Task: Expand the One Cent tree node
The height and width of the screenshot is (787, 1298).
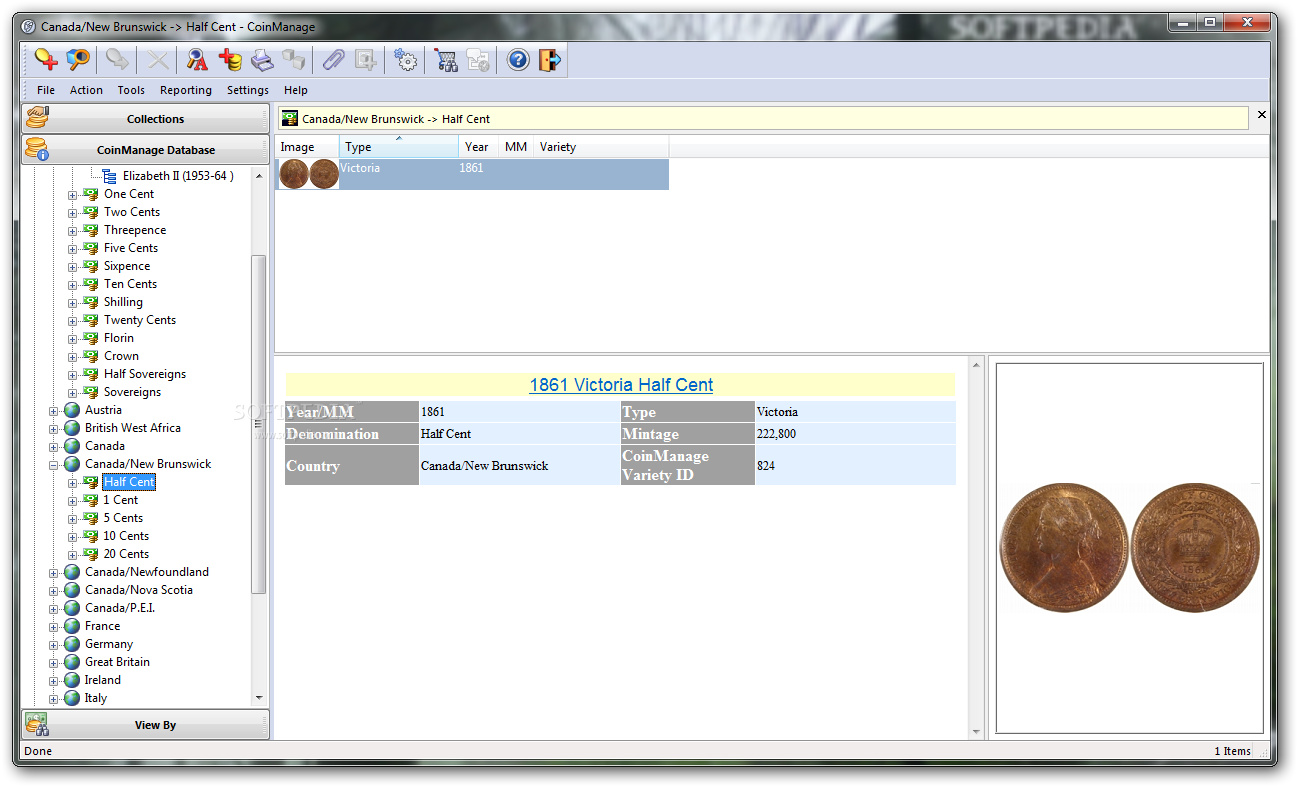Action: tap(72, 194)
